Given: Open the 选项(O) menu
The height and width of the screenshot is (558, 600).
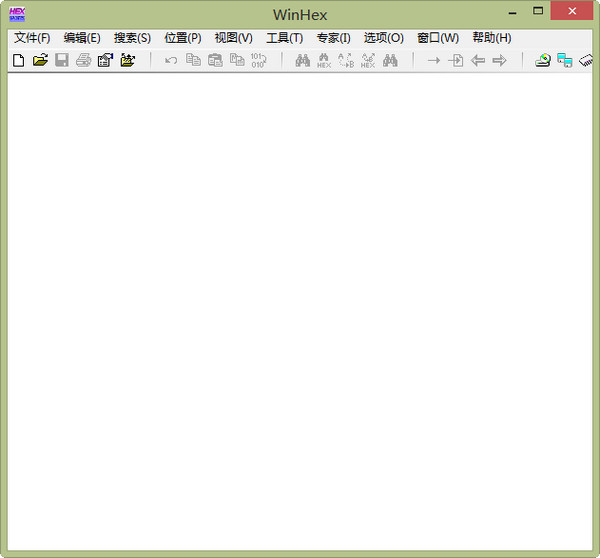Looking at the screenshot, I should click(384, 38).
